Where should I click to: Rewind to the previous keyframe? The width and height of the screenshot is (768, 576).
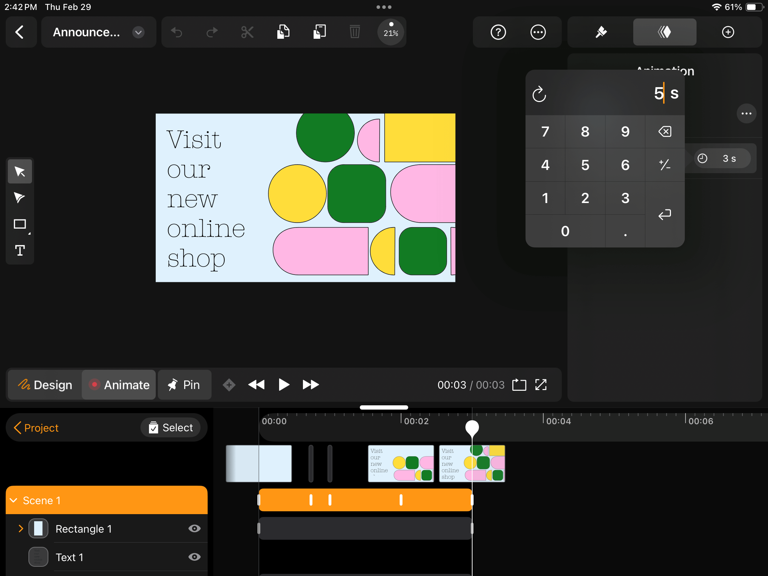pos(256,385)
